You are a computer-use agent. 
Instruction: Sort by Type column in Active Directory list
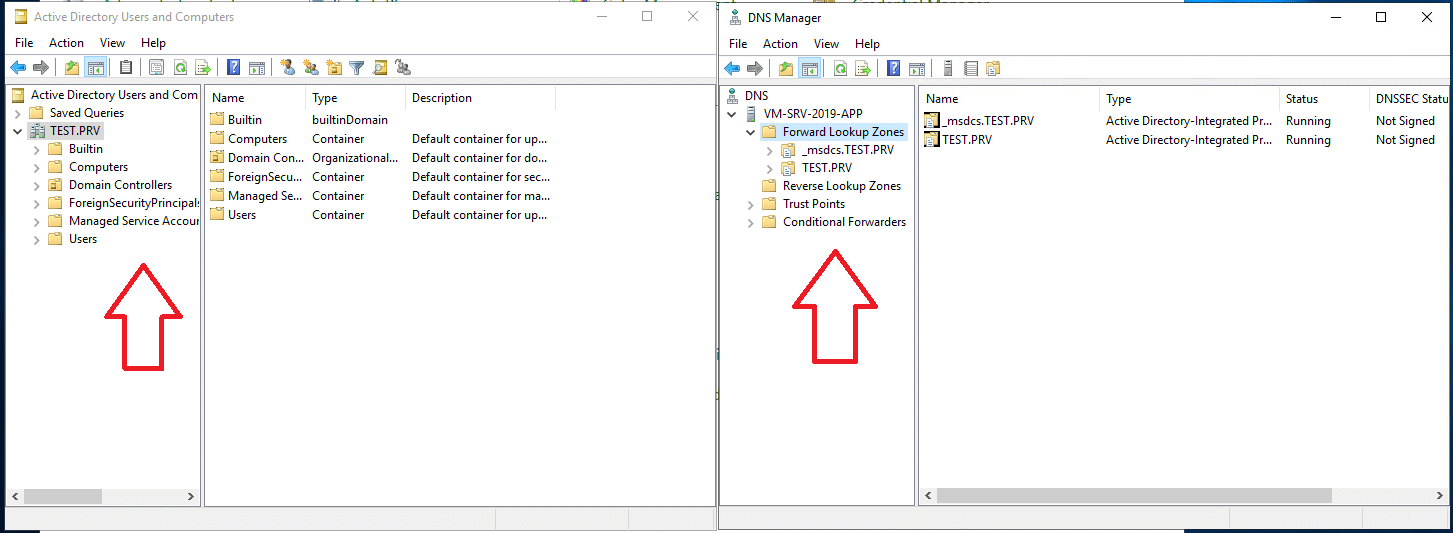[356, 98]
